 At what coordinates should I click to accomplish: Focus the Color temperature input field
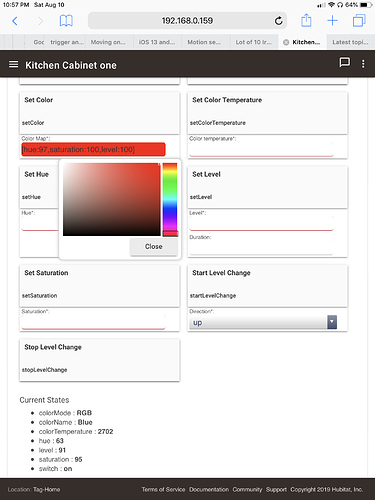(x=261, y=149)
